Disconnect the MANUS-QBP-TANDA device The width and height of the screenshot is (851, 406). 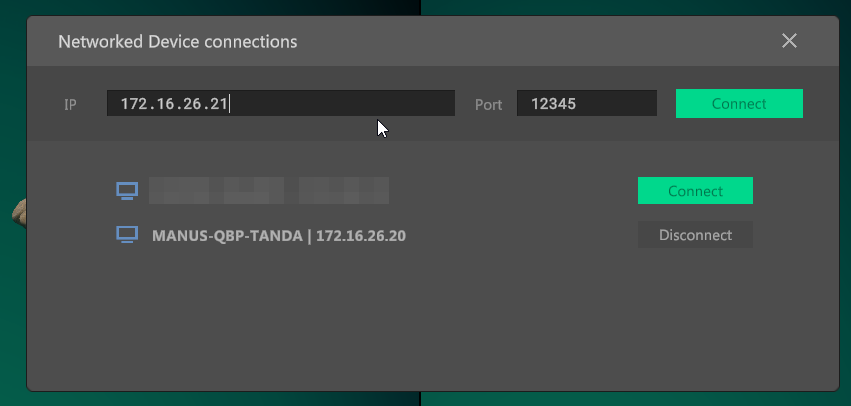click(x=695, y=235)
